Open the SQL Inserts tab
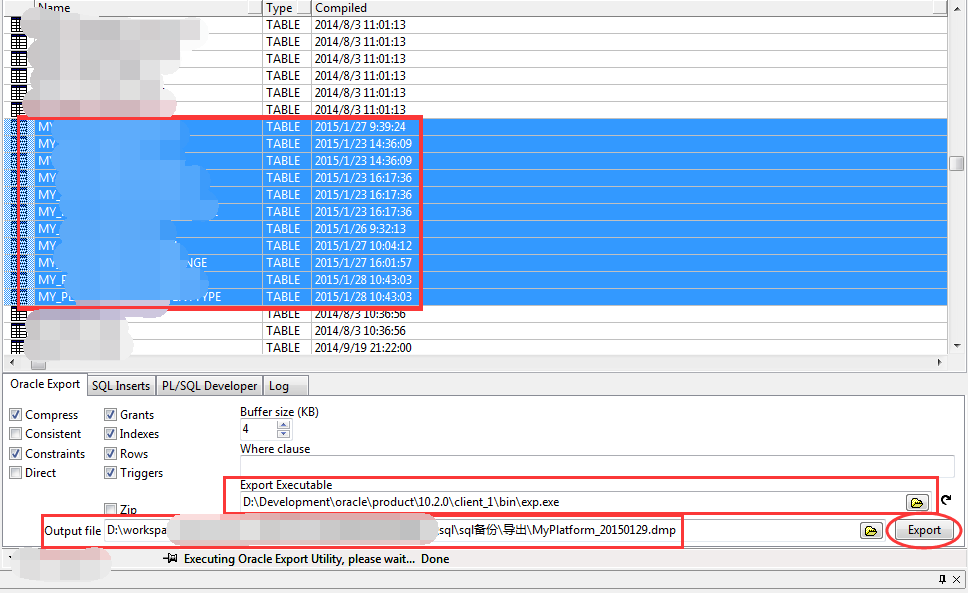This screenshot has width=968, height=593. (121, 386)
